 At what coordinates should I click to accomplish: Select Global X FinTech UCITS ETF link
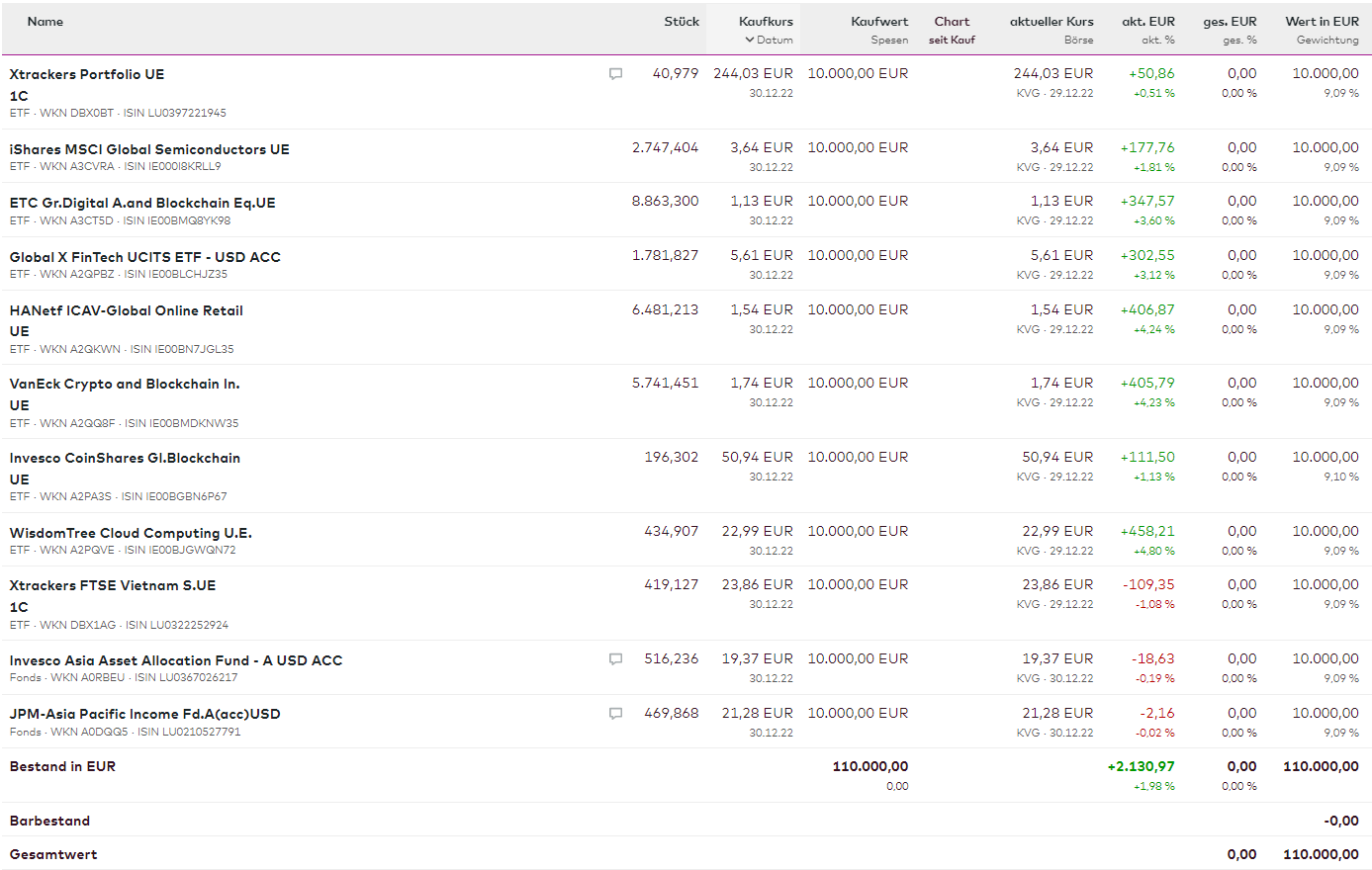coord(145,257)
